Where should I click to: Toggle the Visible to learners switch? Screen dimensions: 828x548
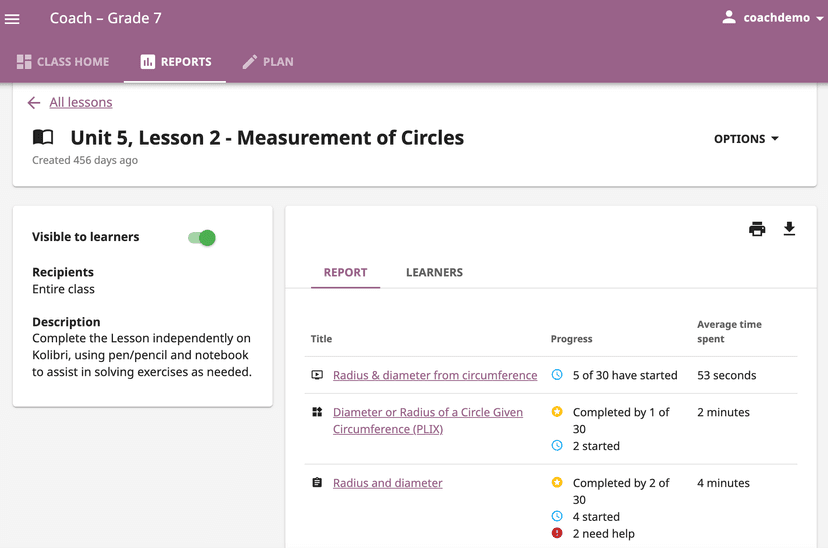(x=202, y=238)
